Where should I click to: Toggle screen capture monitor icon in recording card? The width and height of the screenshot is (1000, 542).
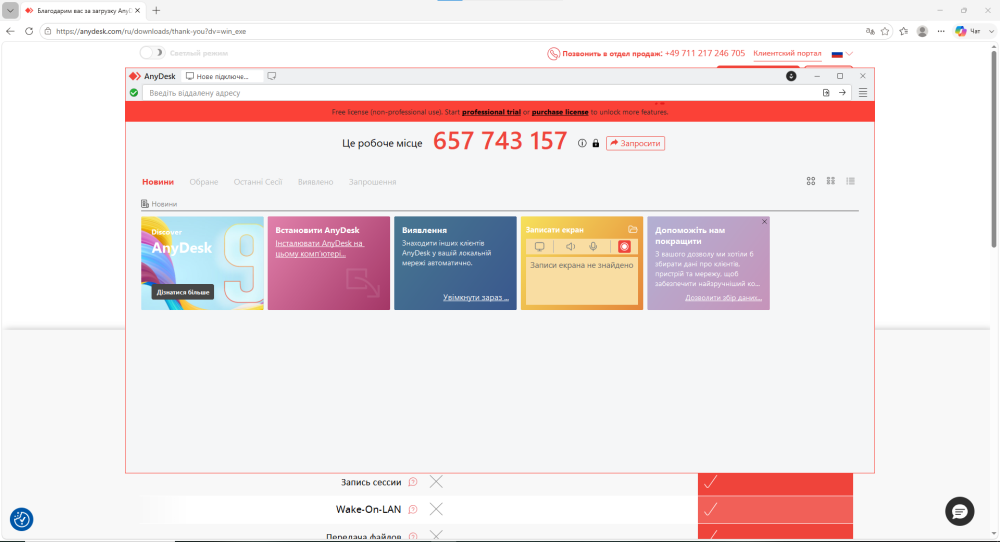540,246
